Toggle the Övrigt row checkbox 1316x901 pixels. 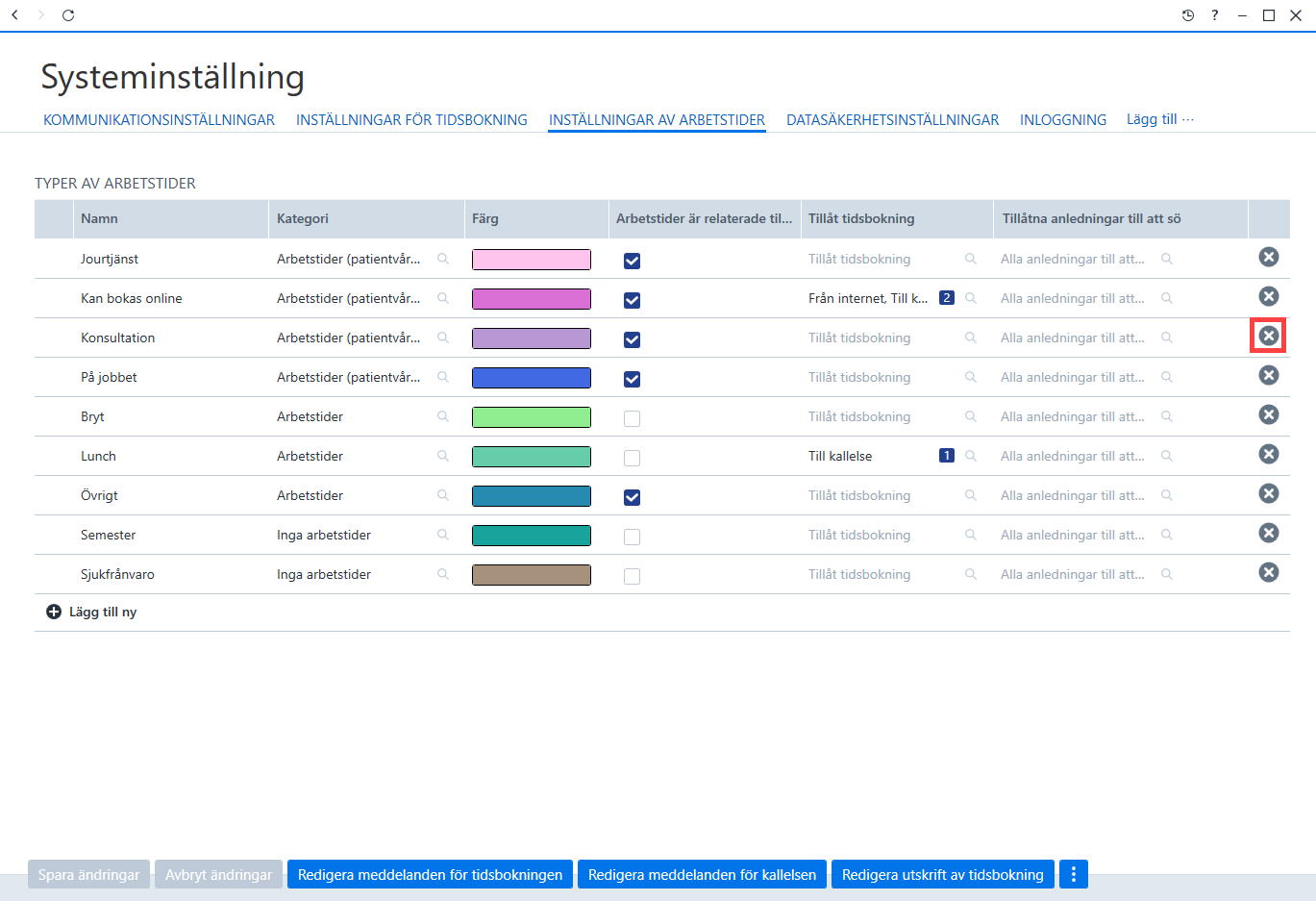[632, 497]
